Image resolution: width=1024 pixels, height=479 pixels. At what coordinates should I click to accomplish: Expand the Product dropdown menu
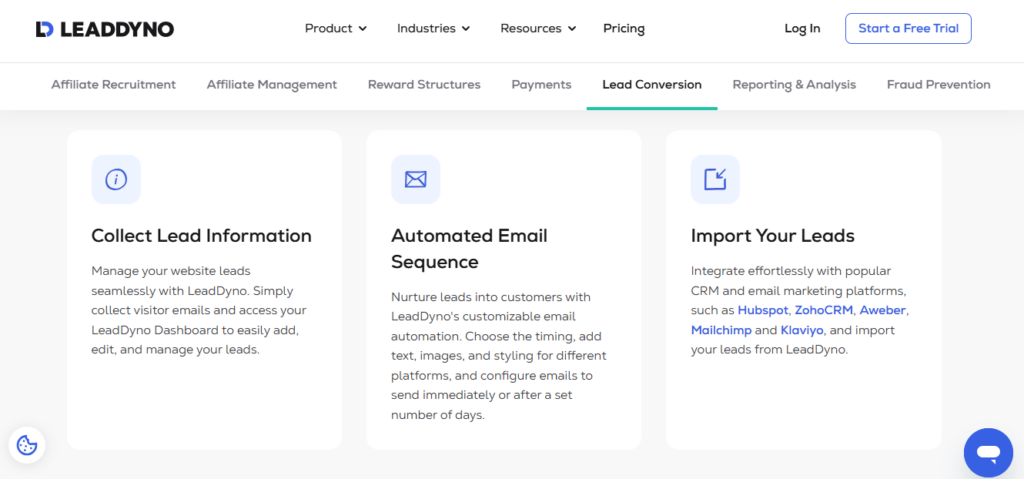click(336, 29)
